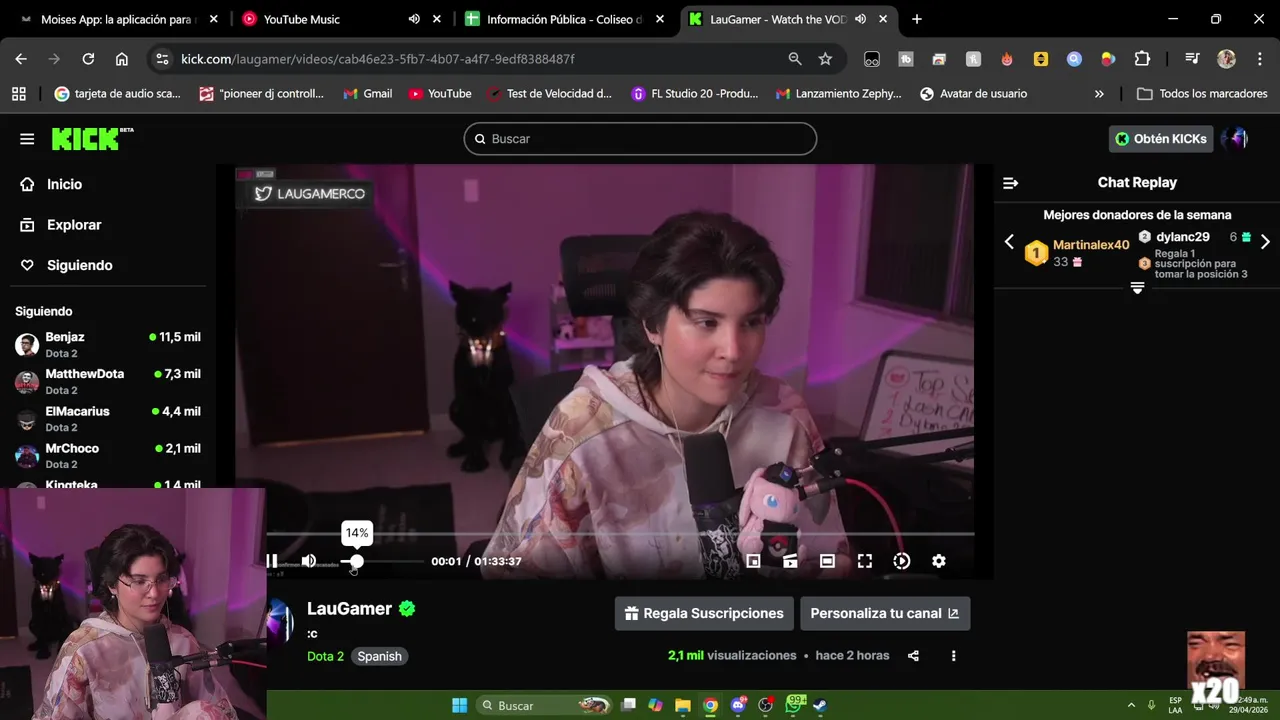Screen dimensions: 1280x720
Task: Toggle theater mode in player
Action: pyautogui.click(x=827, y=561)
